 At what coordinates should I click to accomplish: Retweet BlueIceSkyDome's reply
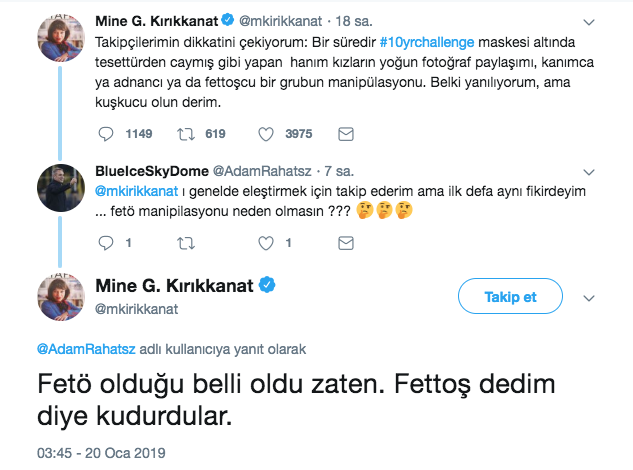click(187, 241)
